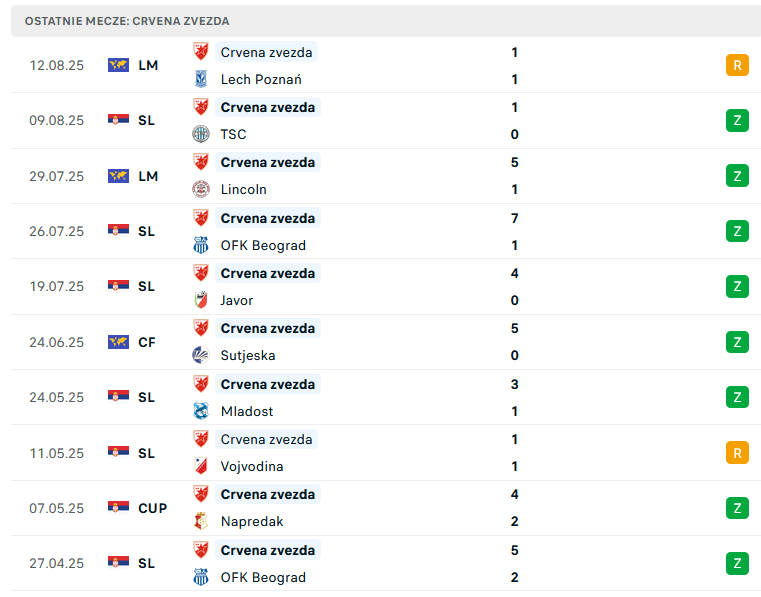Click the TSC club logo
The height and width of the screenshot is (597, 761).
click(200, 134)
